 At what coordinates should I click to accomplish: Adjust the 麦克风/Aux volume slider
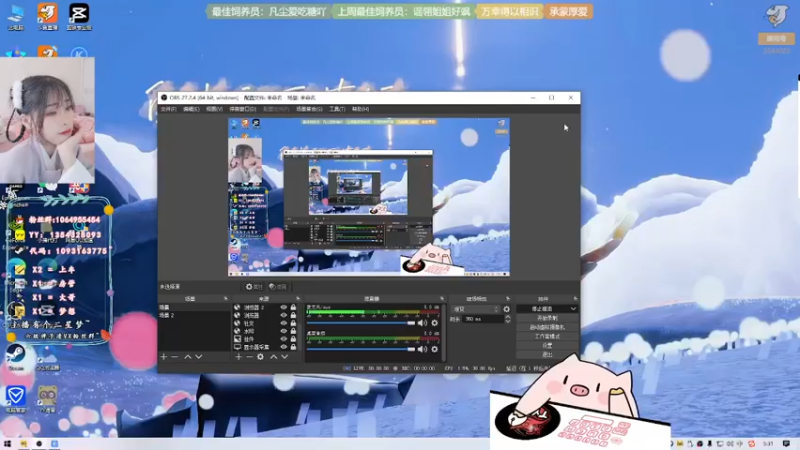[361, 323]
